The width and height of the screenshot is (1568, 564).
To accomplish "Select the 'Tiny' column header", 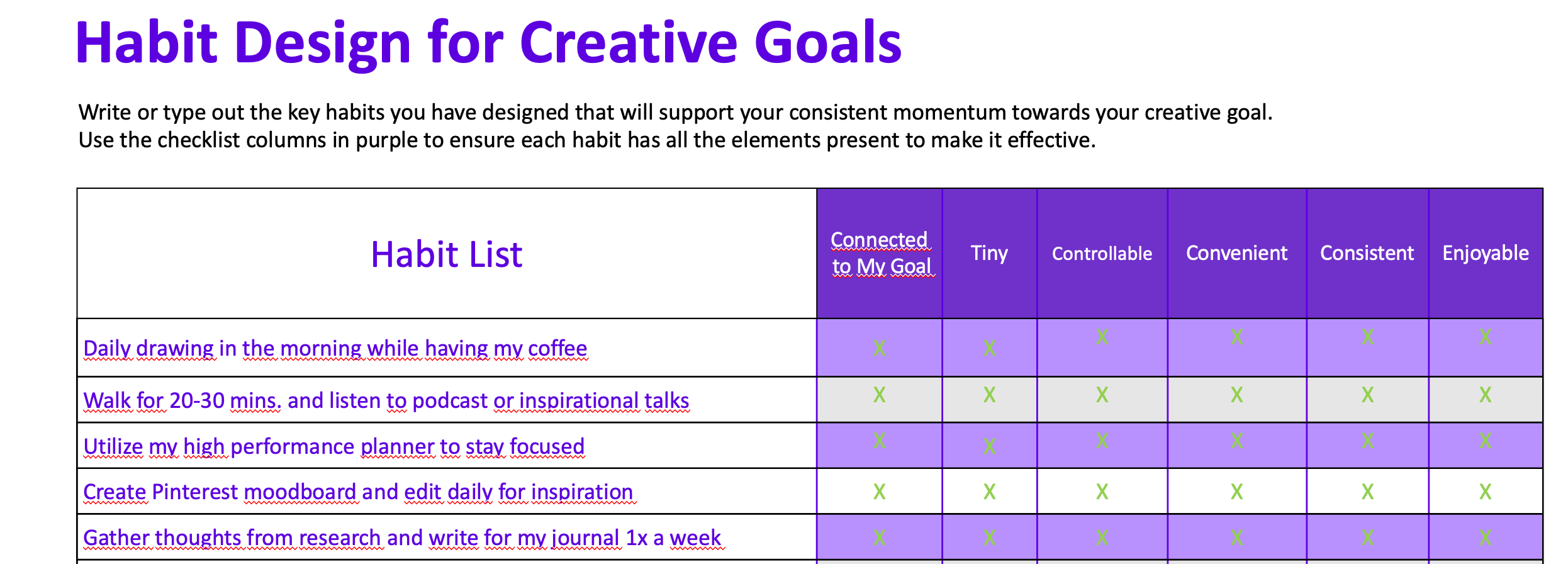I will pyautogui.click(x=989, y=253).
